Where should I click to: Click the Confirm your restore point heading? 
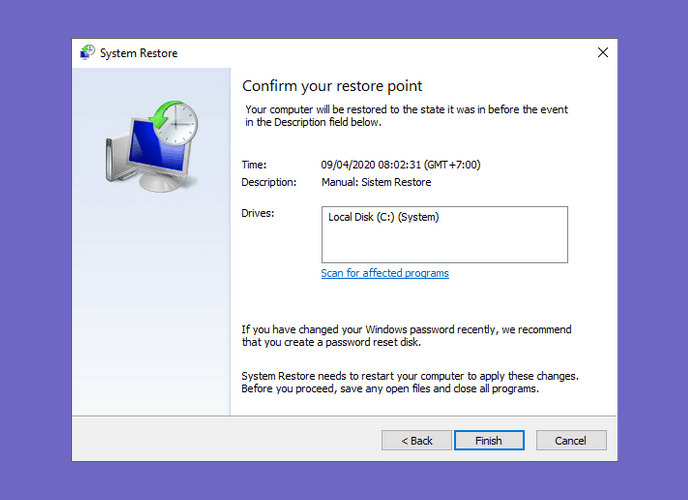(332, 86)
